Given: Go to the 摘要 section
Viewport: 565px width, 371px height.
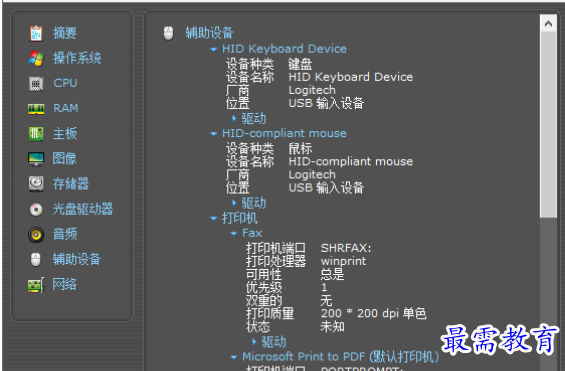Looking at the screenshot, I should tap(65, 33).
